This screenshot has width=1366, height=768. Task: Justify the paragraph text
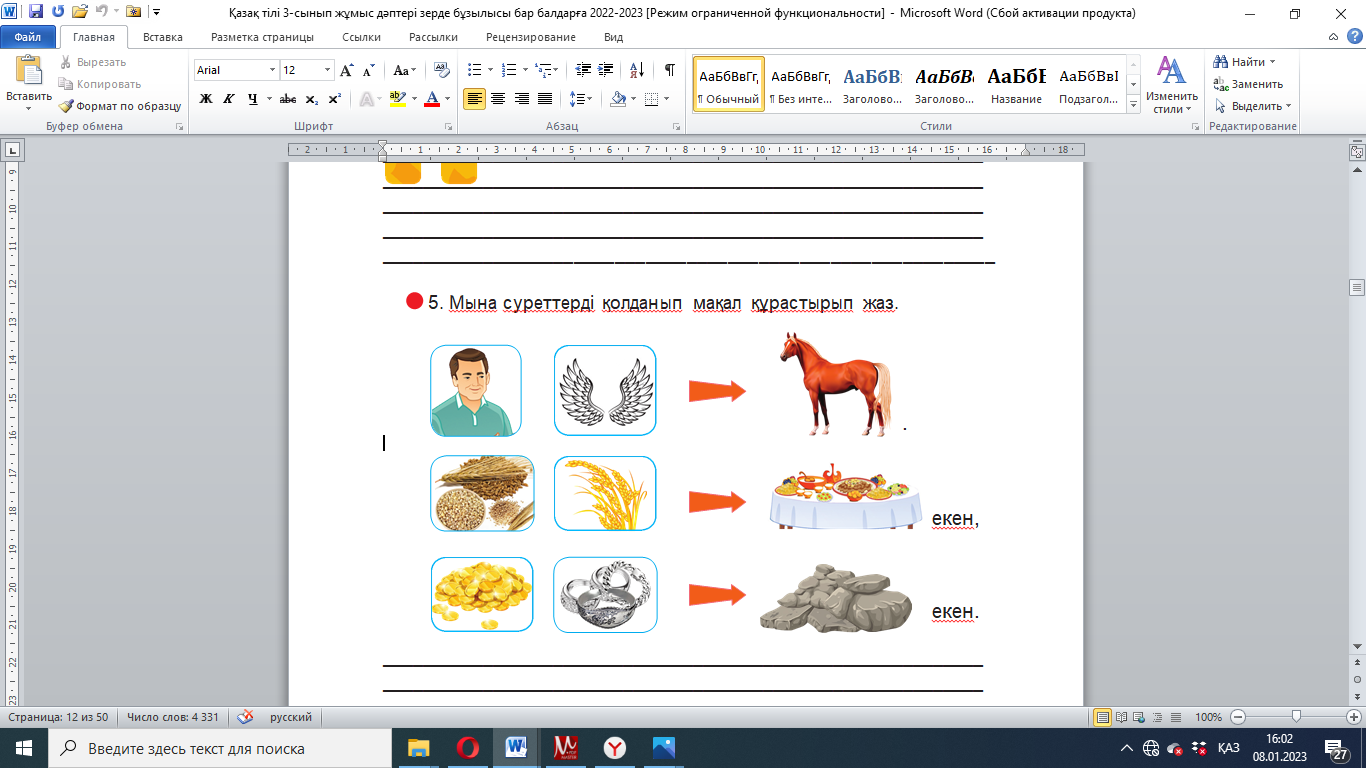pos(545,99)
